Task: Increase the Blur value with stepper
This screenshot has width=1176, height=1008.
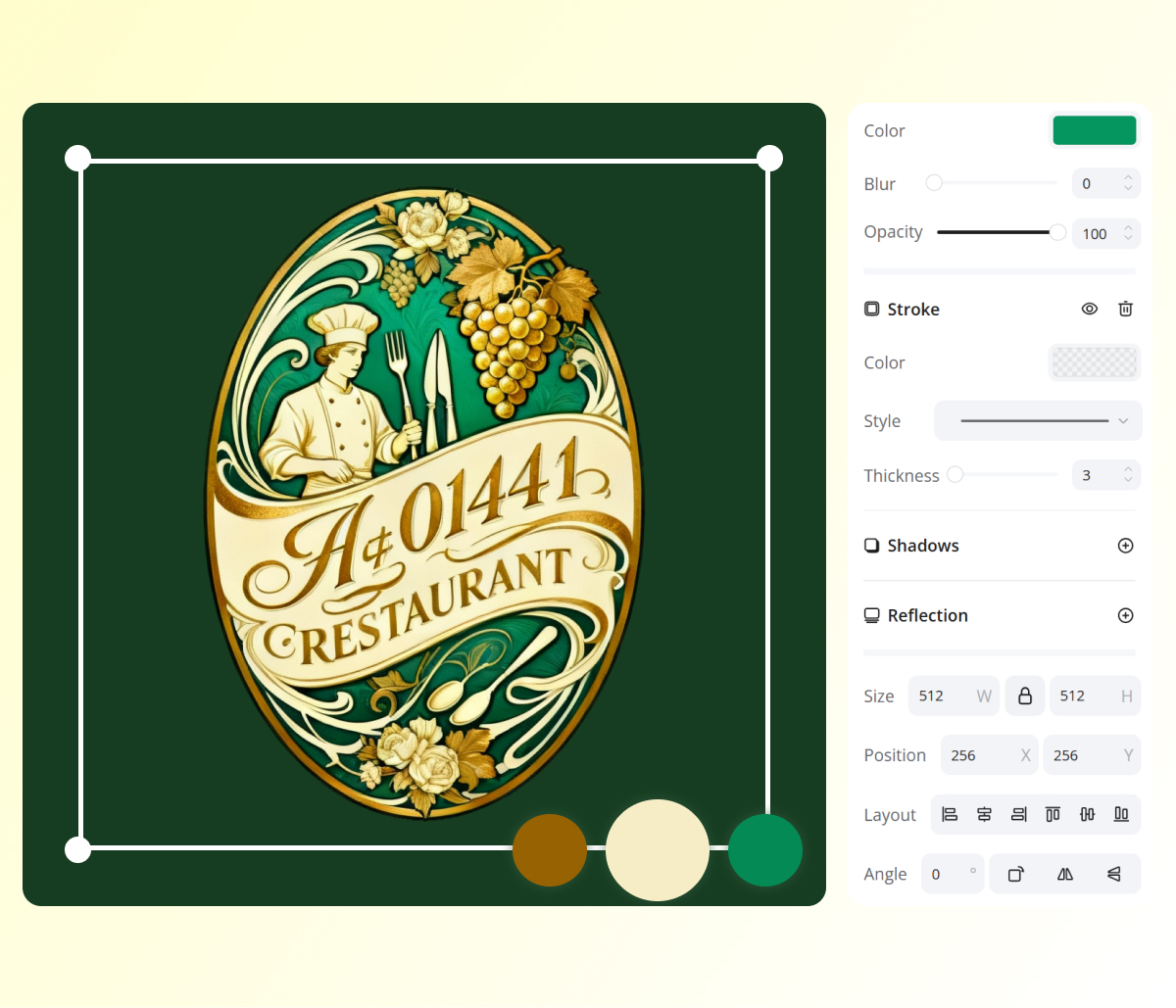Action: (x=1128, y=178)
